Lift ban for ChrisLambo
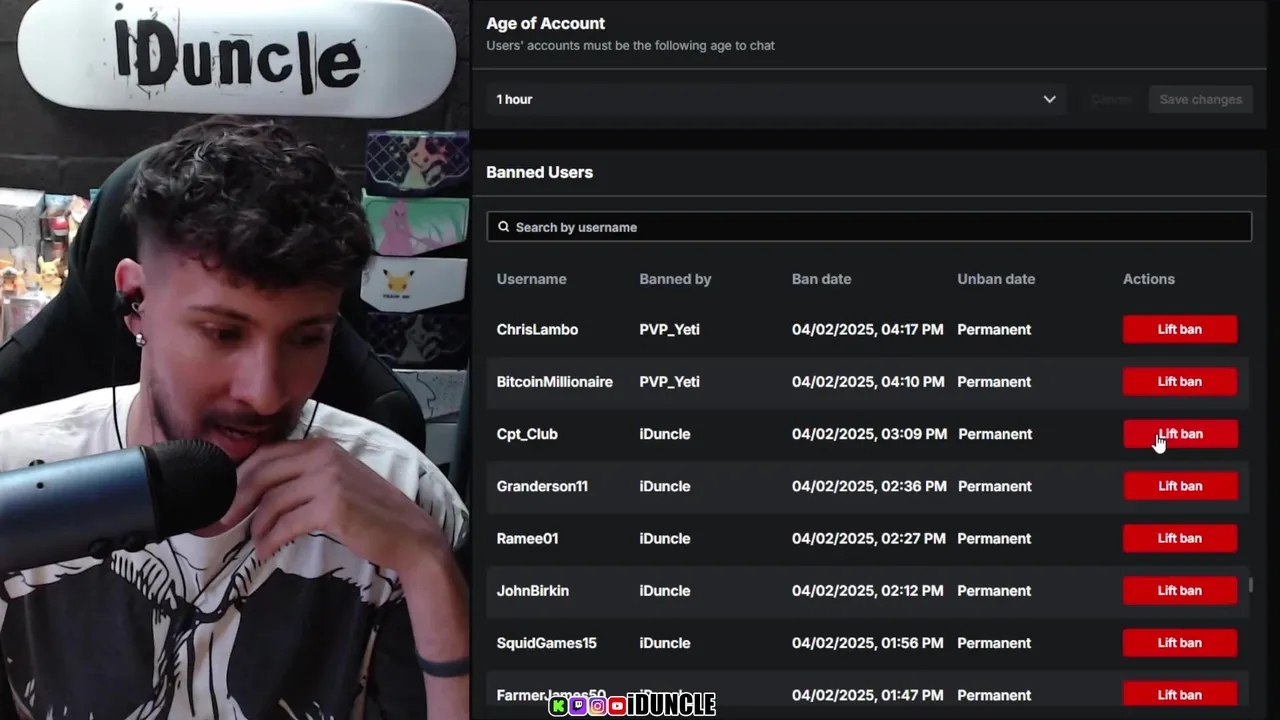This screenshot has width=1280, height=720. pyautogui.click(x=1180, y=329)
